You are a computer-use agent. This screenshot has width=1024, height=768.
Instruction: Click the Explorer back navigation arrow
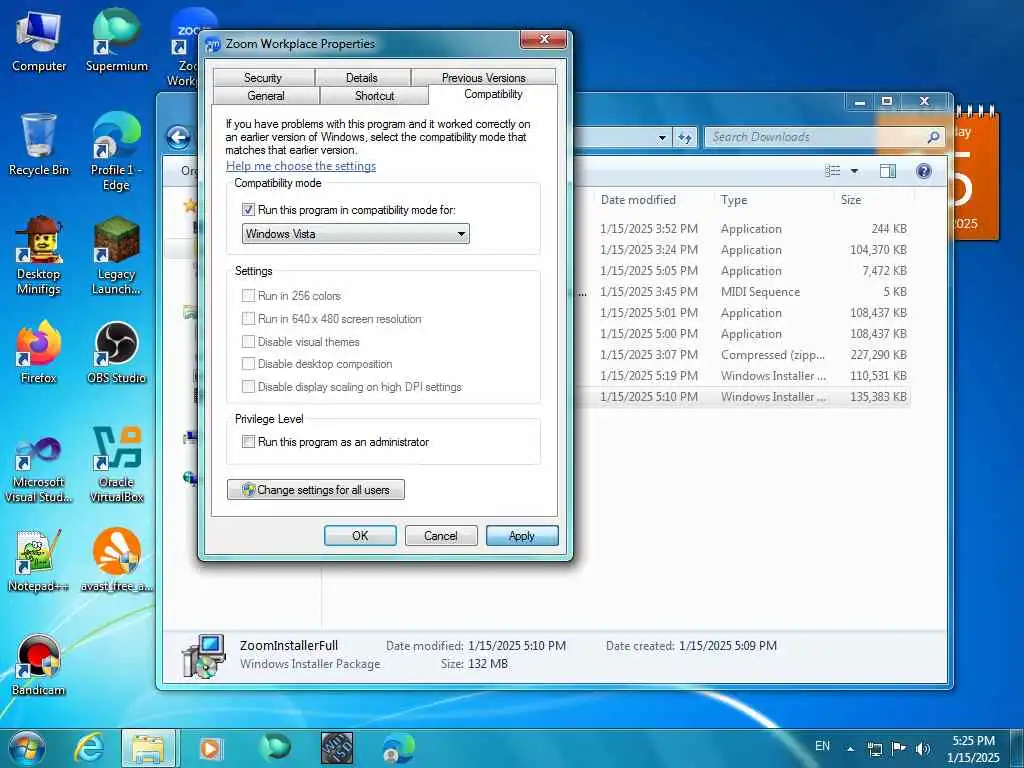[x=178, y=137]
